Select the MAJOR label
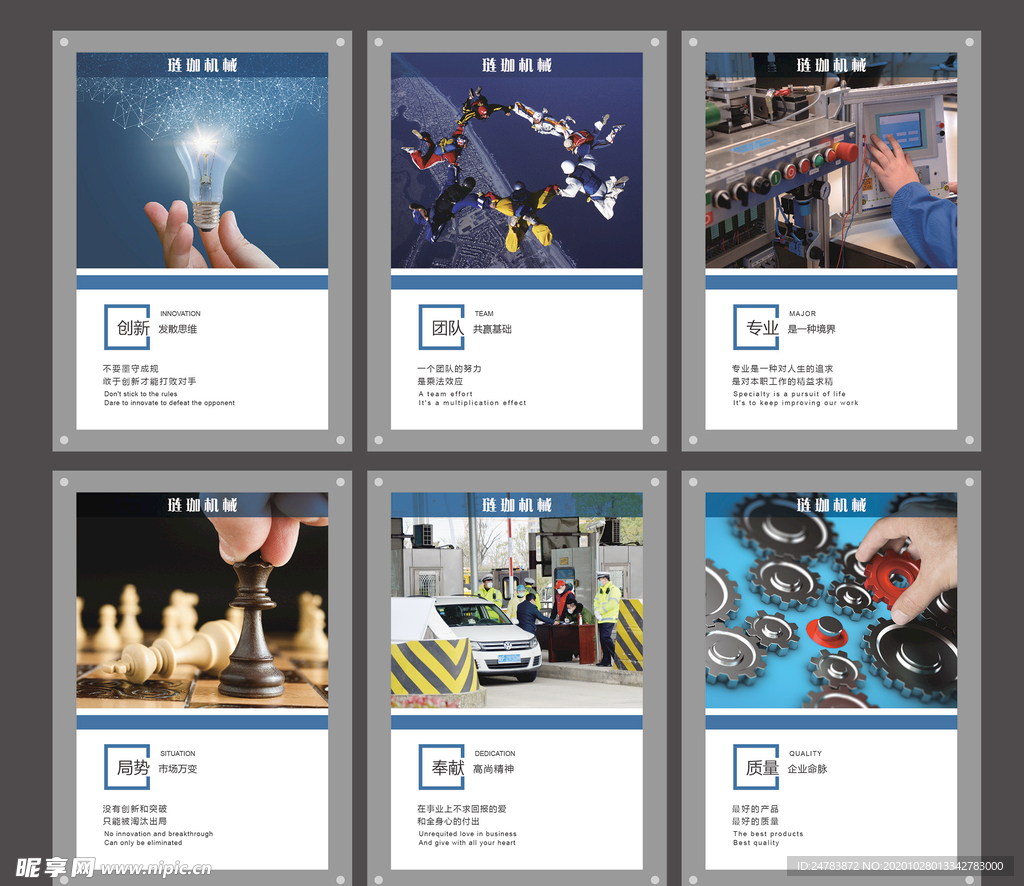The height and width of the screenshot is (886, 1024). click(x=802, y=313)
